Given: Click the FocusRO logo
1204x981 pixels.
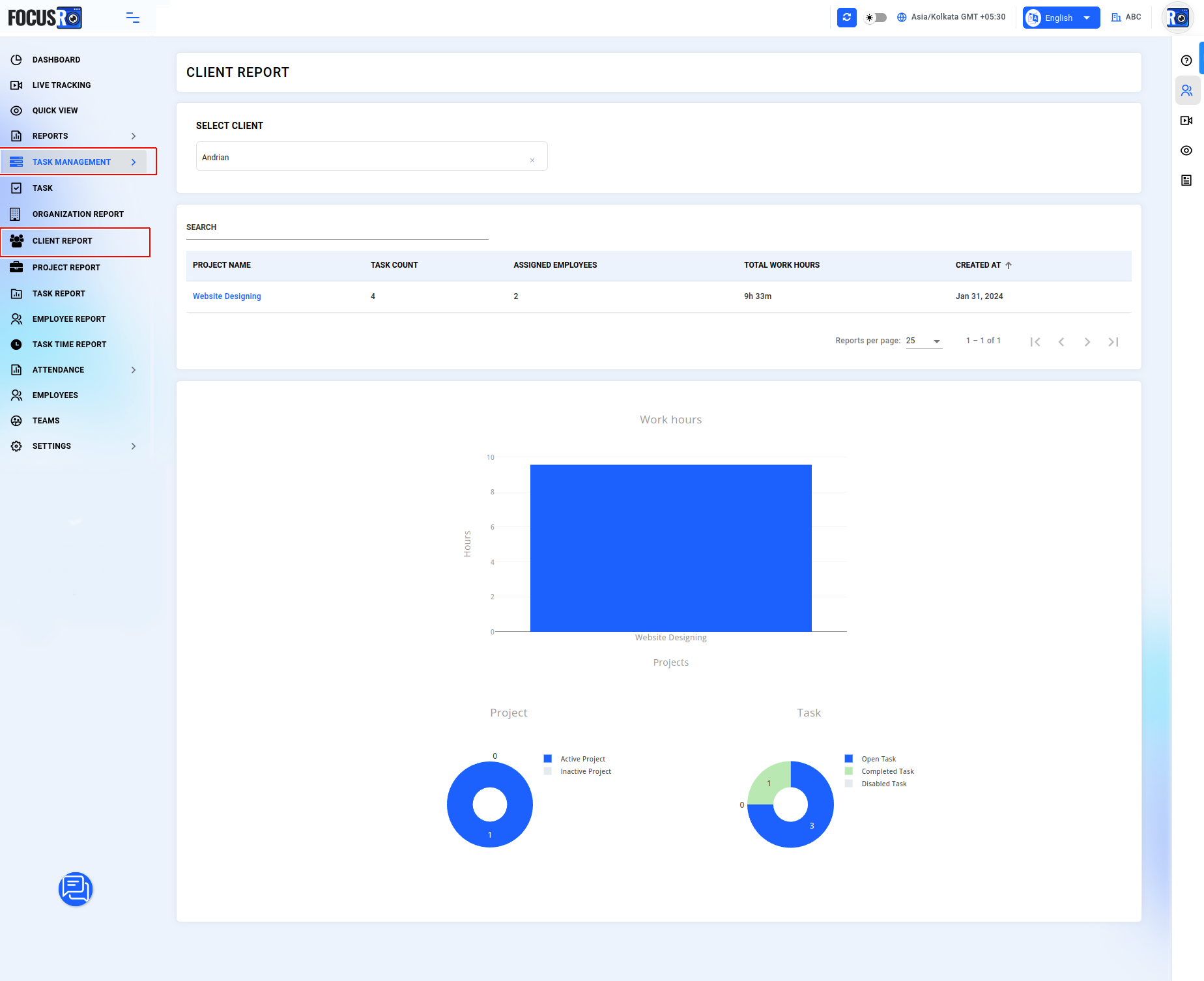Looking at the screenshot, I should [x=45, y=18].
